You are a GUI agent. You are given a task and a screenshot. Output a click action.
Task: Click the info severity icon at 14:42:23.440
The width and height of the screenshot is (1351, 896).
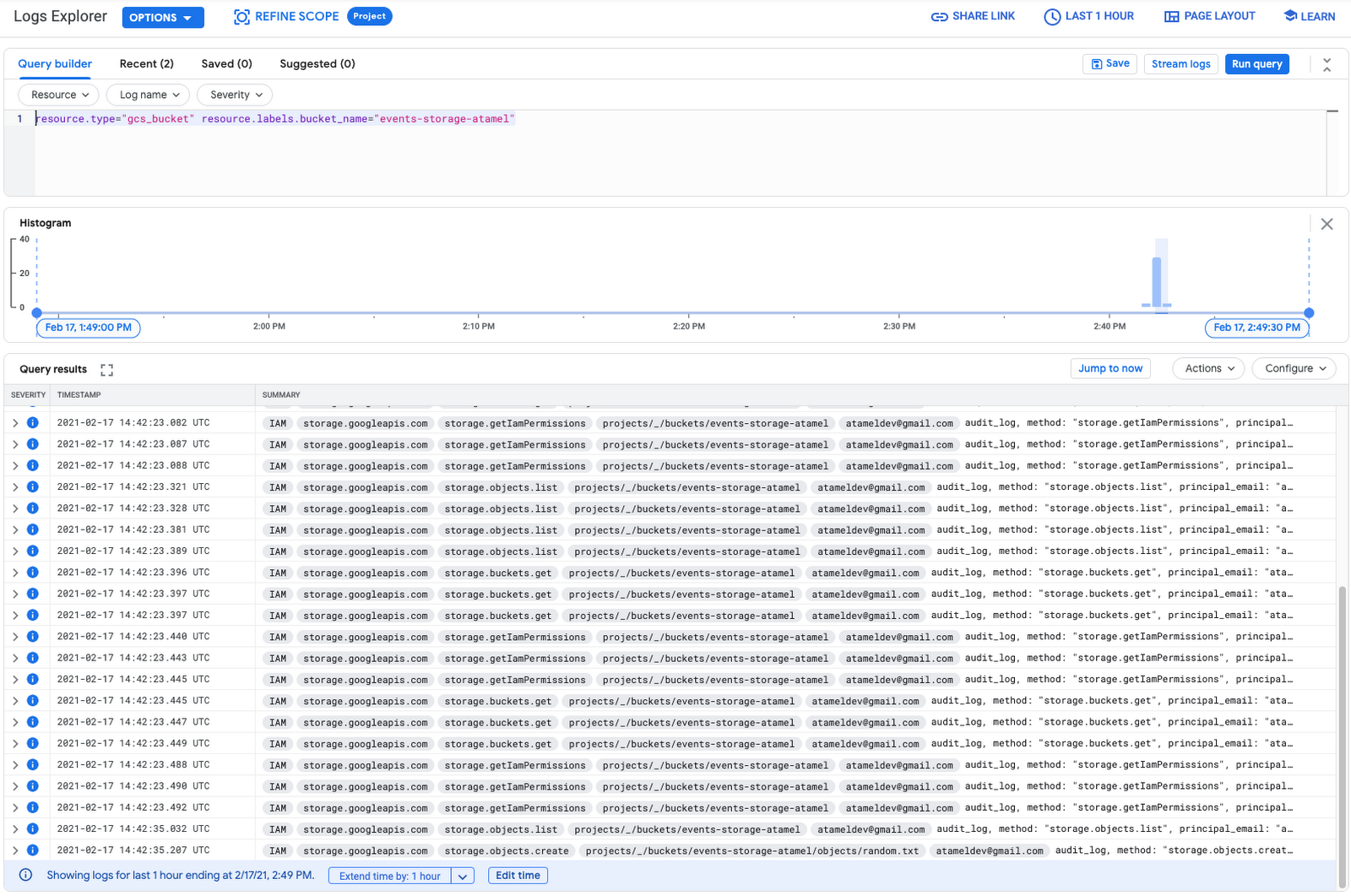(33, 637)
